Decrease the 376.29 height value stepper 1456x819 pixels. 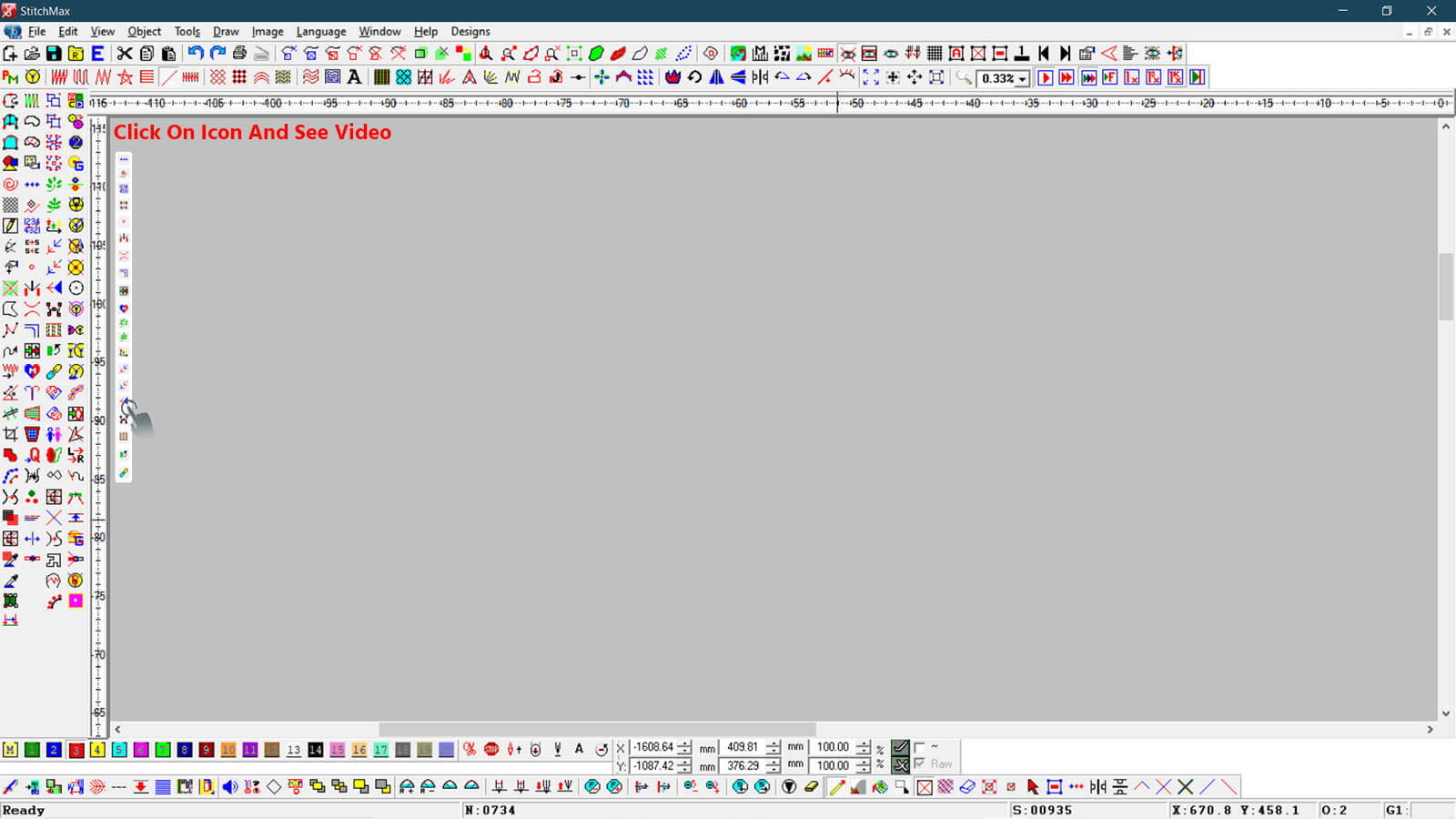pos(773,770)
